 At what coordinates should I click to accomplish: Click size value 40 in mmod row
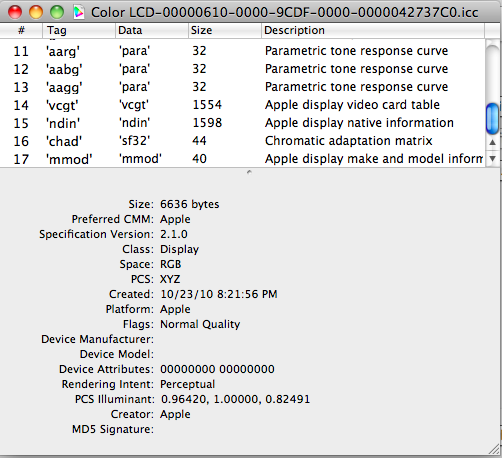[x=199, y=159]
